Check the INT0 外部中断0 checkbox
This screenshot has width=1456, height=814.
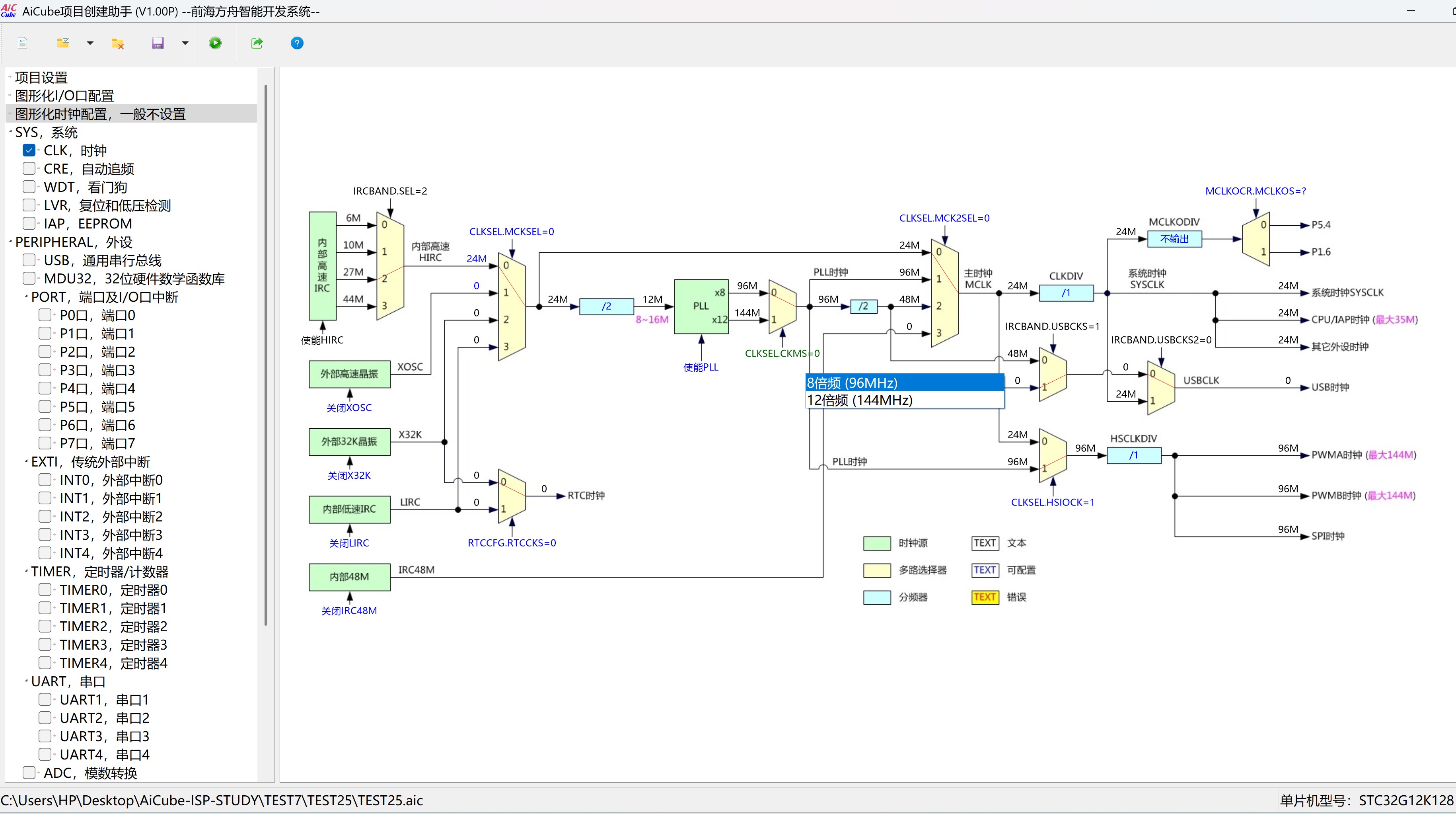[45, 480]
